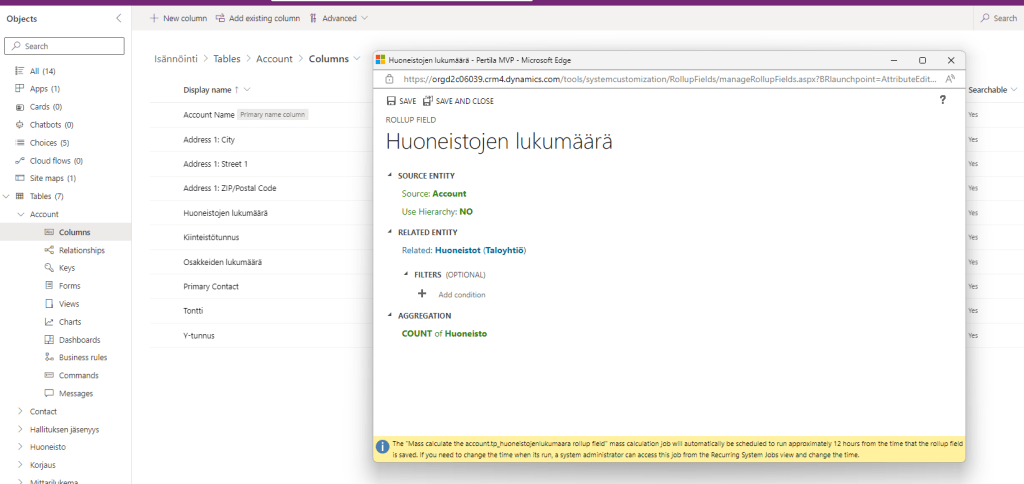Screen dimensions: 1024x484
Task: Open Chatbots in the Objects list
Action: click(x=51, y=125)
